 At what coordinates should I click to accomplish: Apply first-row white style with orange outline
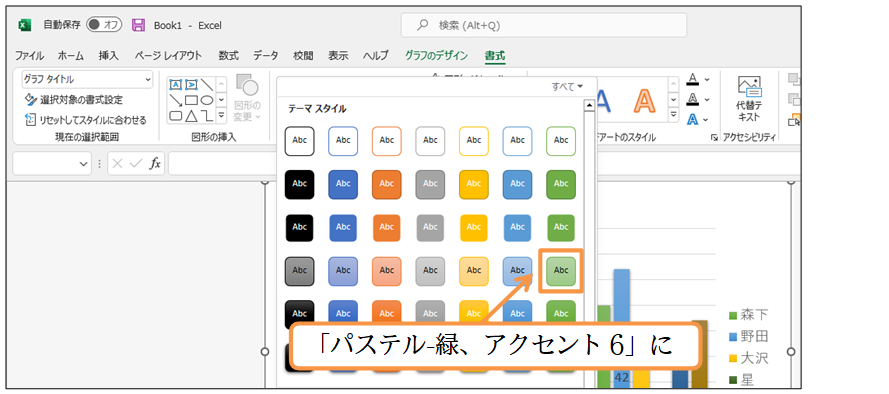pos(387,141)
